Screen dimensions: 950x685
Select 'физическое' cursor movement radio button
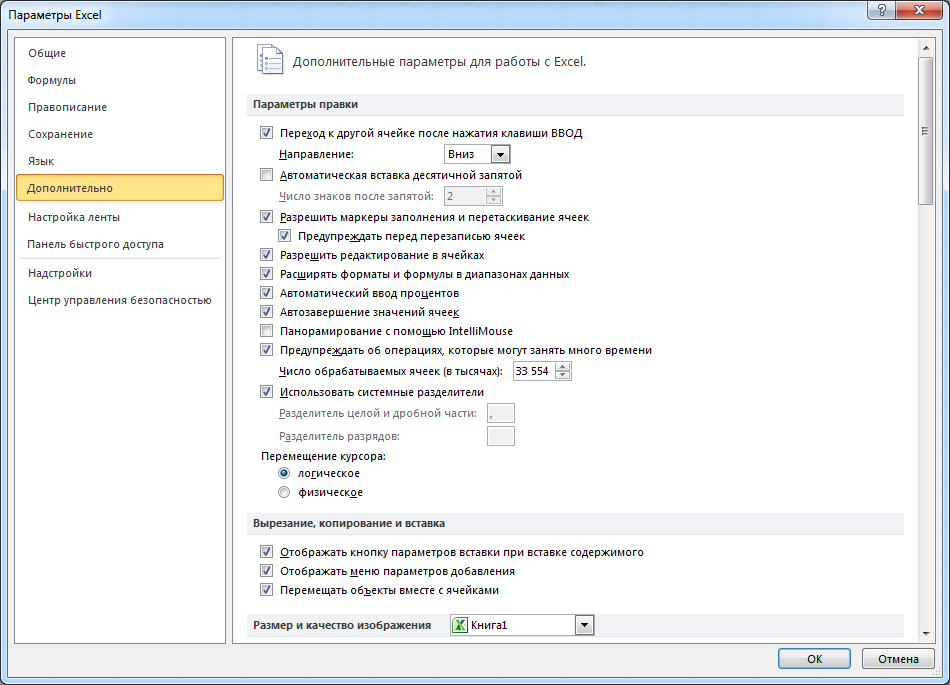pyautogui.click(x=284, y=492)
